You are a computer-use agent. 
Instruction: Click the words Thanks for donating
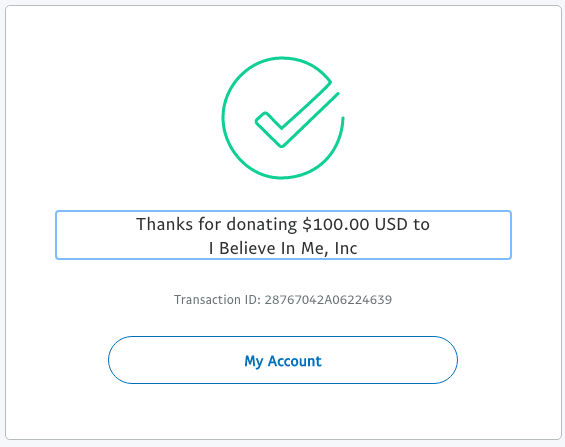click(217, 225)
